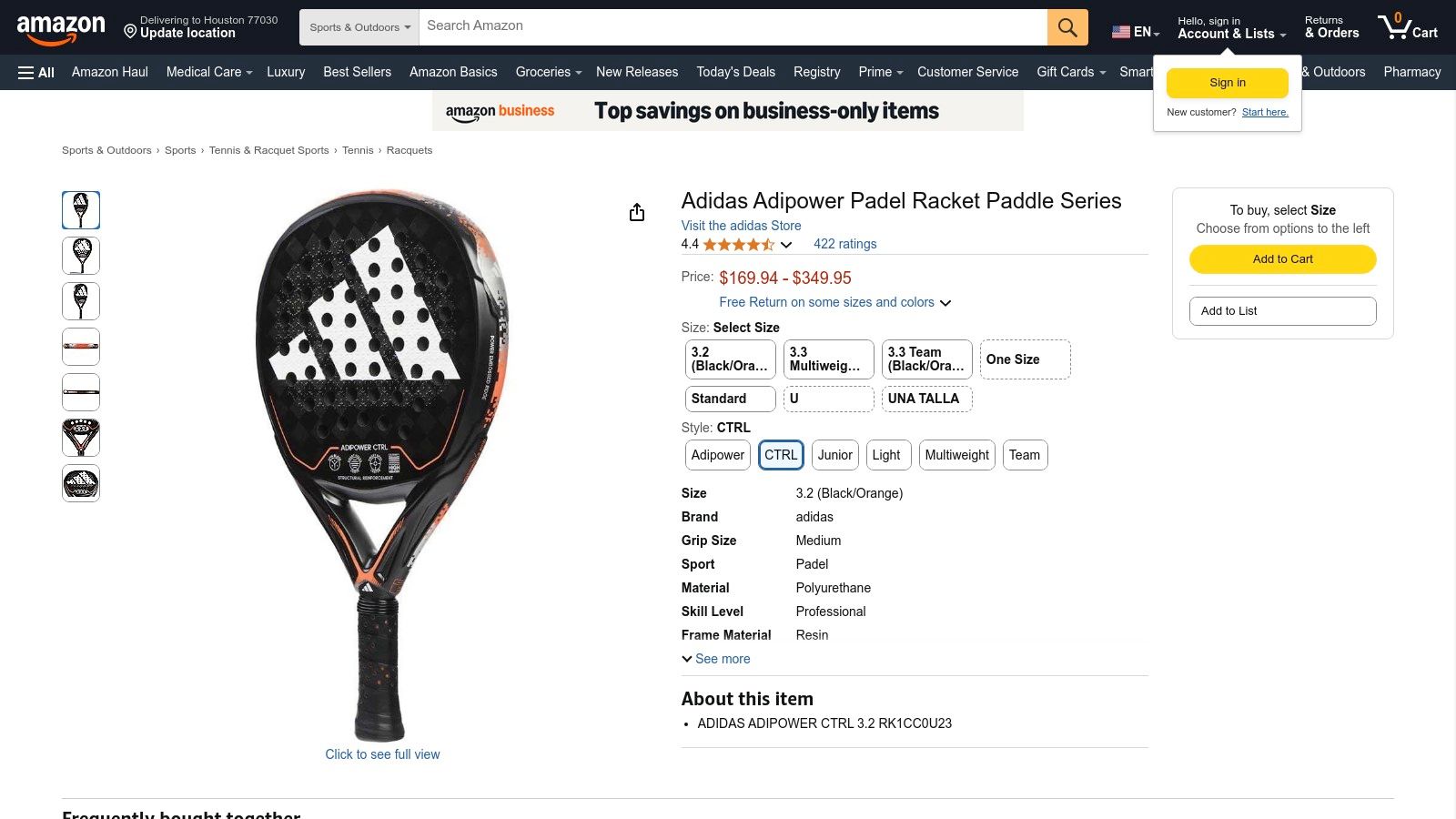Image resolution: width=1456 pixels, height=819 pixels.
Task: Choose the 3.3 Team size option
Action: 925,359
